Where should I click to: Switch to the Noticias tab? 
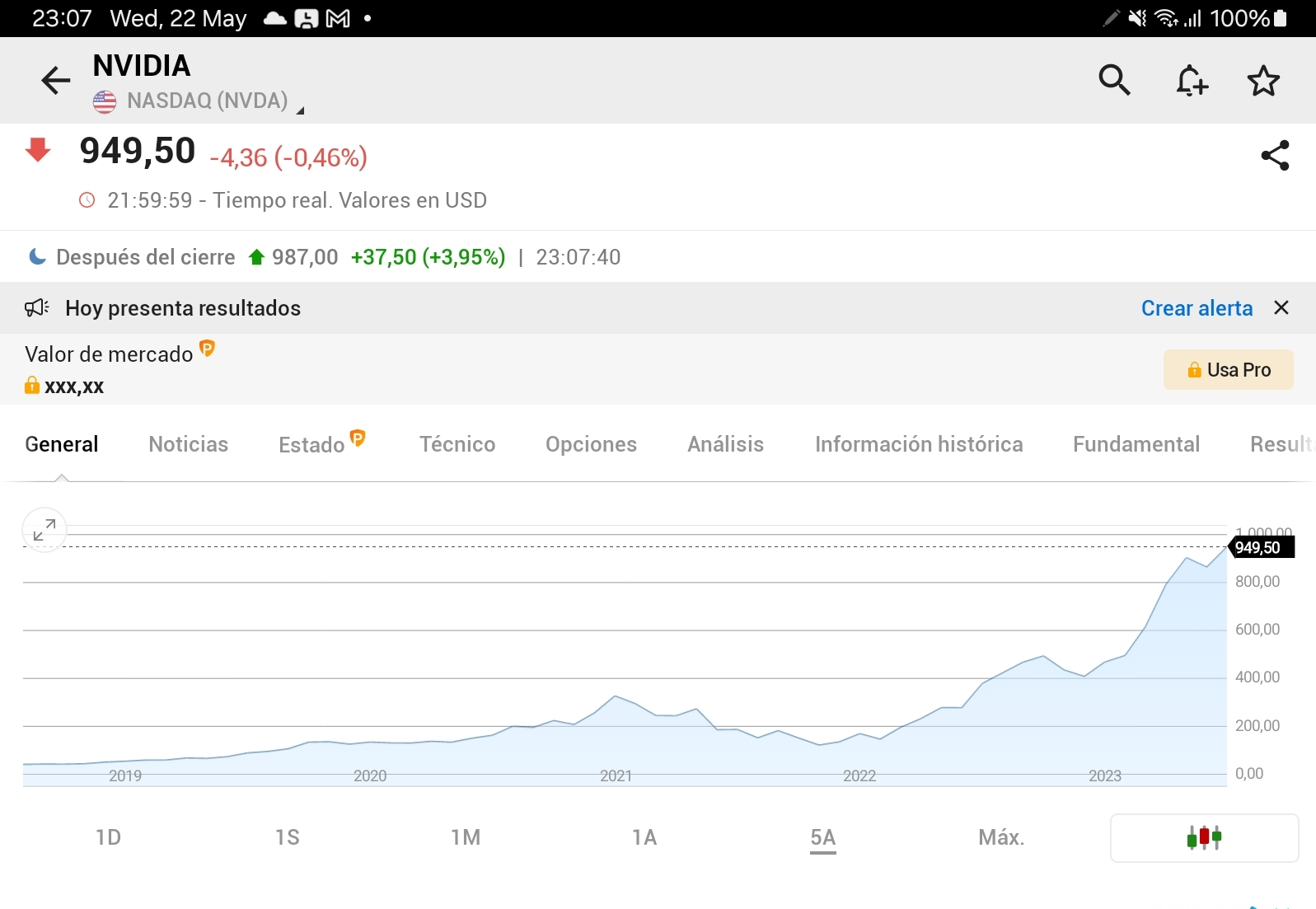[188, 444]
